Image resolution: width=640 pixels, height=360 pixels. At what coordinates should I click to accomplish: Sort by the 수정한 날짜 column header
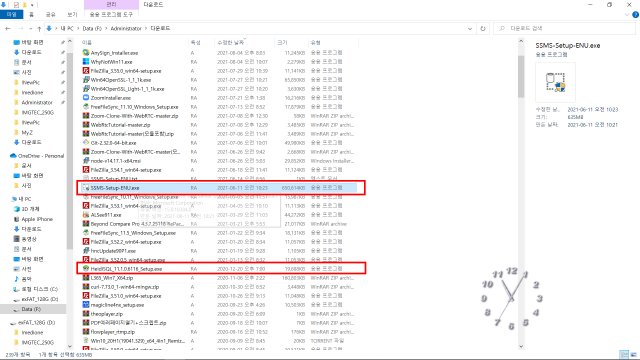231,42
